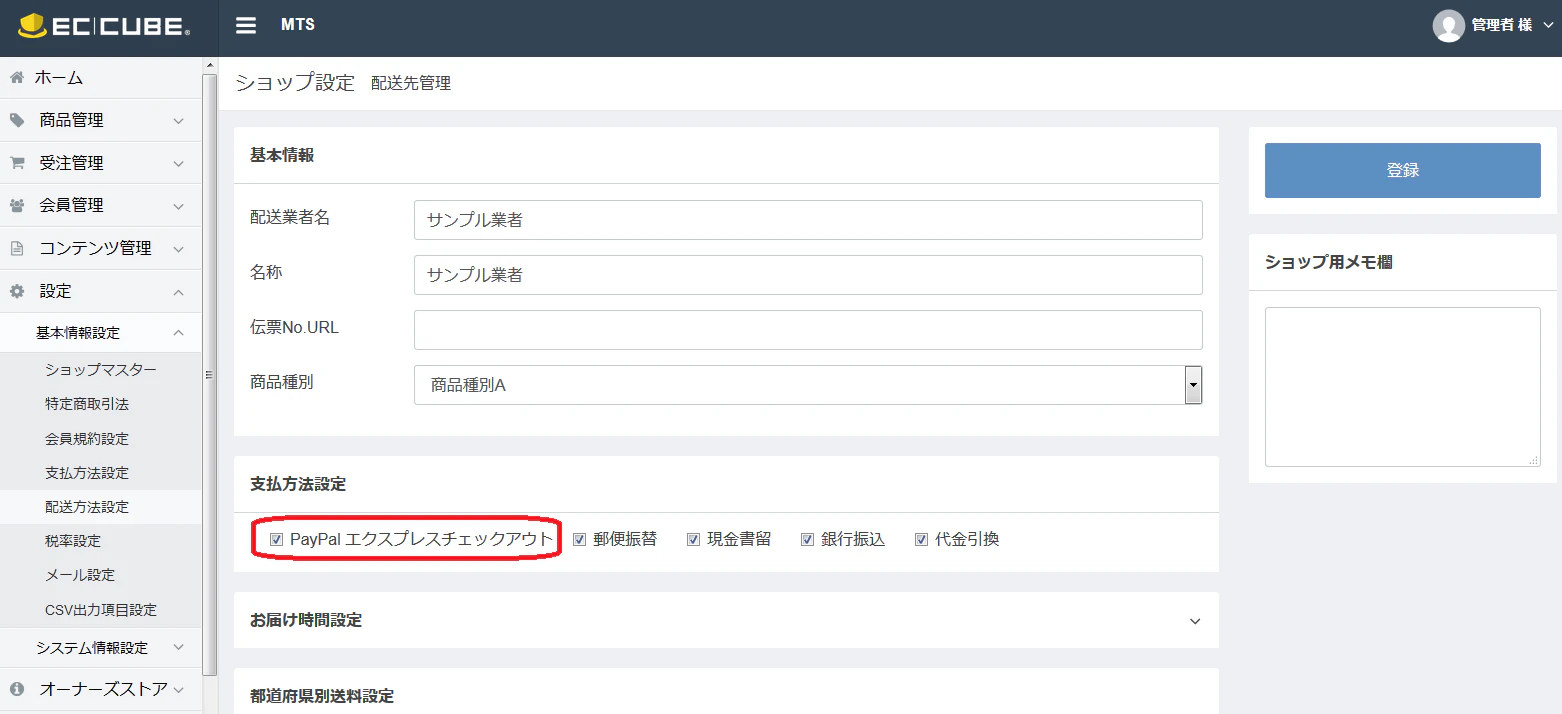Expand the 受注管理 menu chevron
This screenshot has height=714, width=1562.
(x=179, y=164)
